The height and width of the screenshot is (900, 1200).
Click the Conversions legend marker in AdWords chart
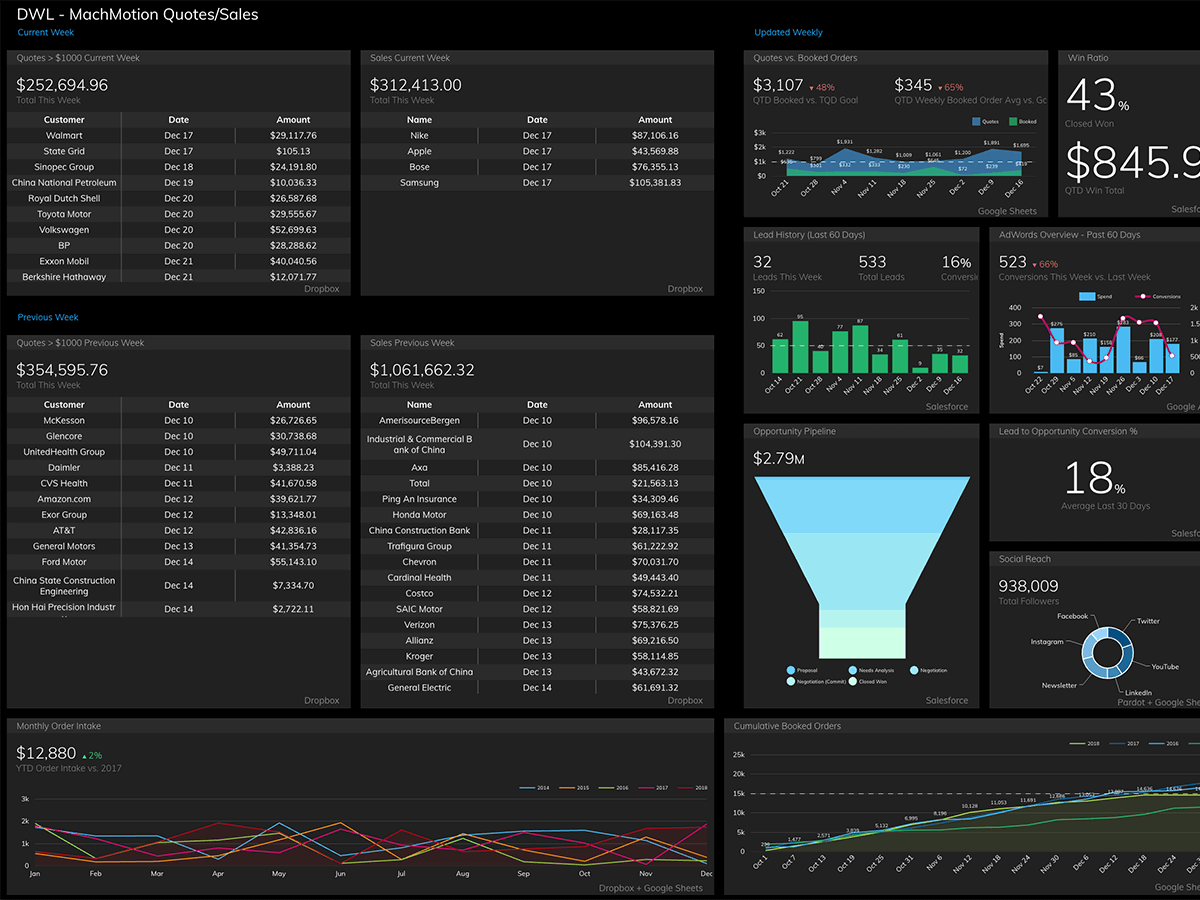1143,297
